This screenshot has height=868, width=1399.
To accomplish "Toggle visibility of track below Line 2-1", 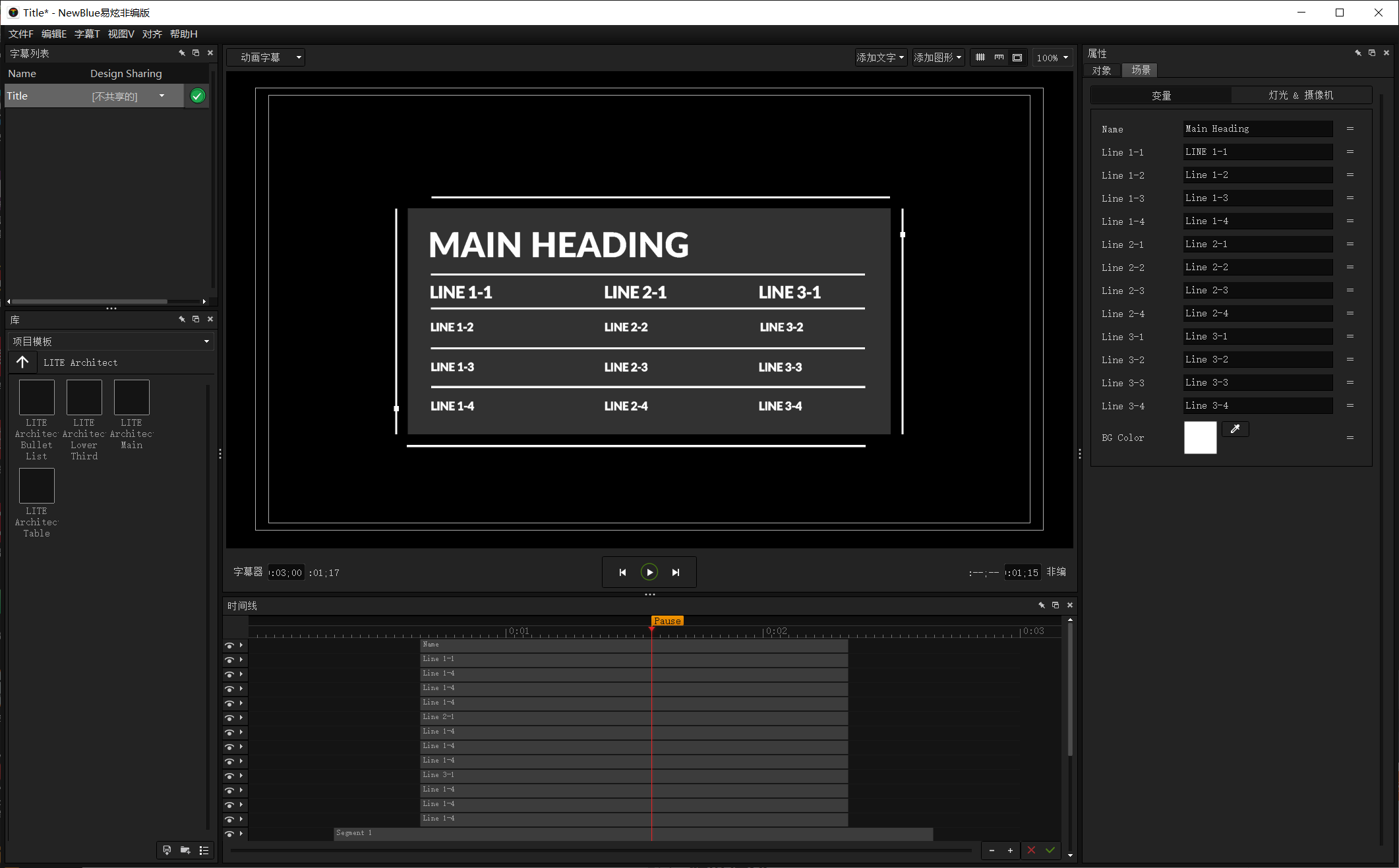I will [229, 732].
